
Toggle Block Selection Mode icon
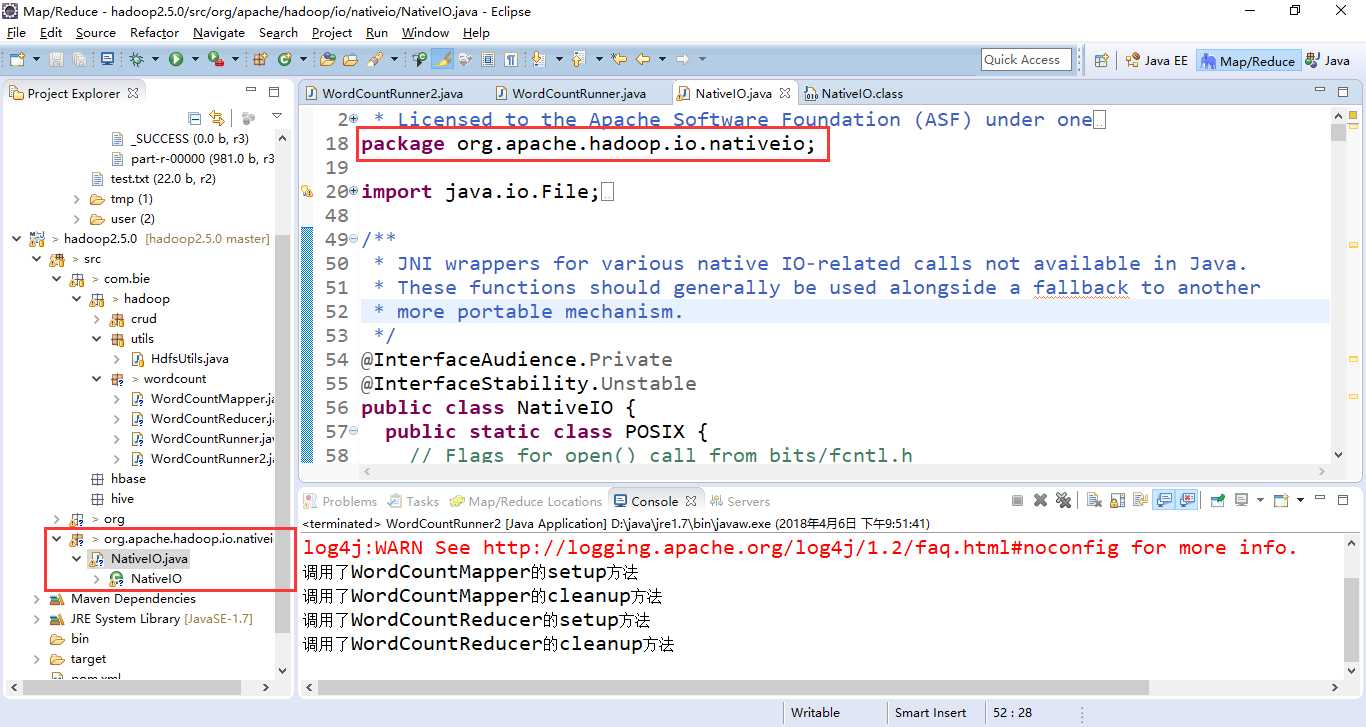point(488,60)
